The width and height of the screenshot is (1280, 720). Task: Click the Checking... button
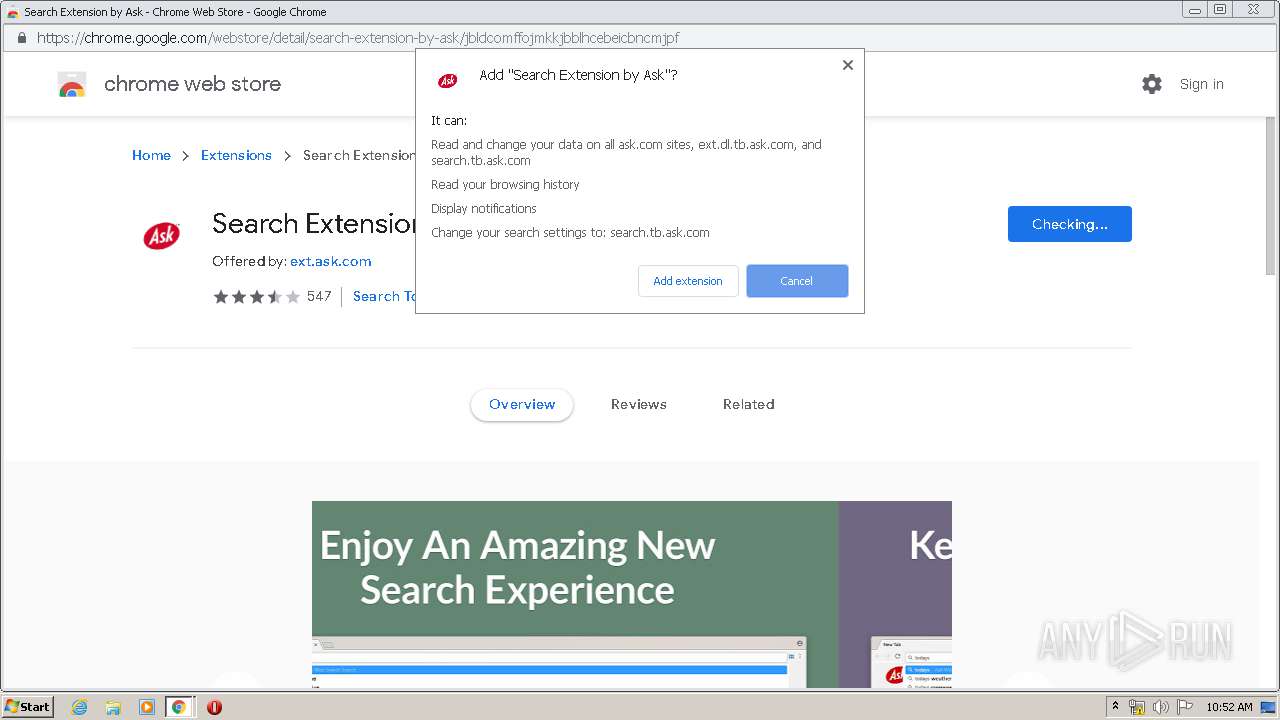1070,224
